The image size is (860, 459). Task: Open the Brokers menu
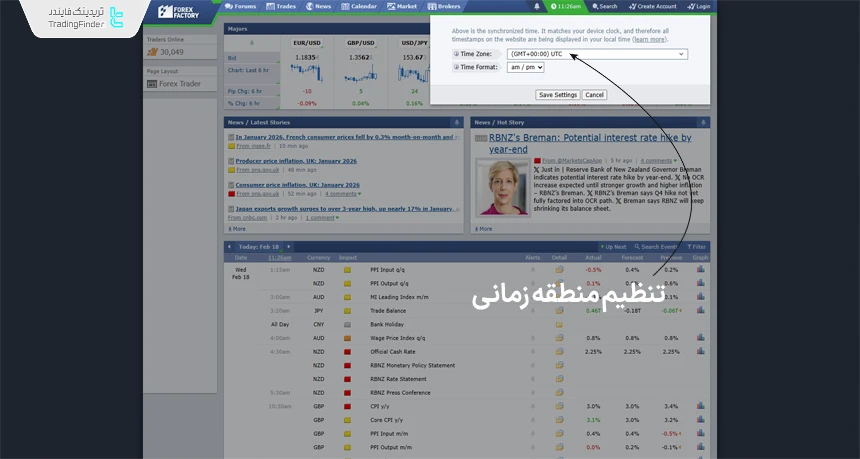coord(444,7)
